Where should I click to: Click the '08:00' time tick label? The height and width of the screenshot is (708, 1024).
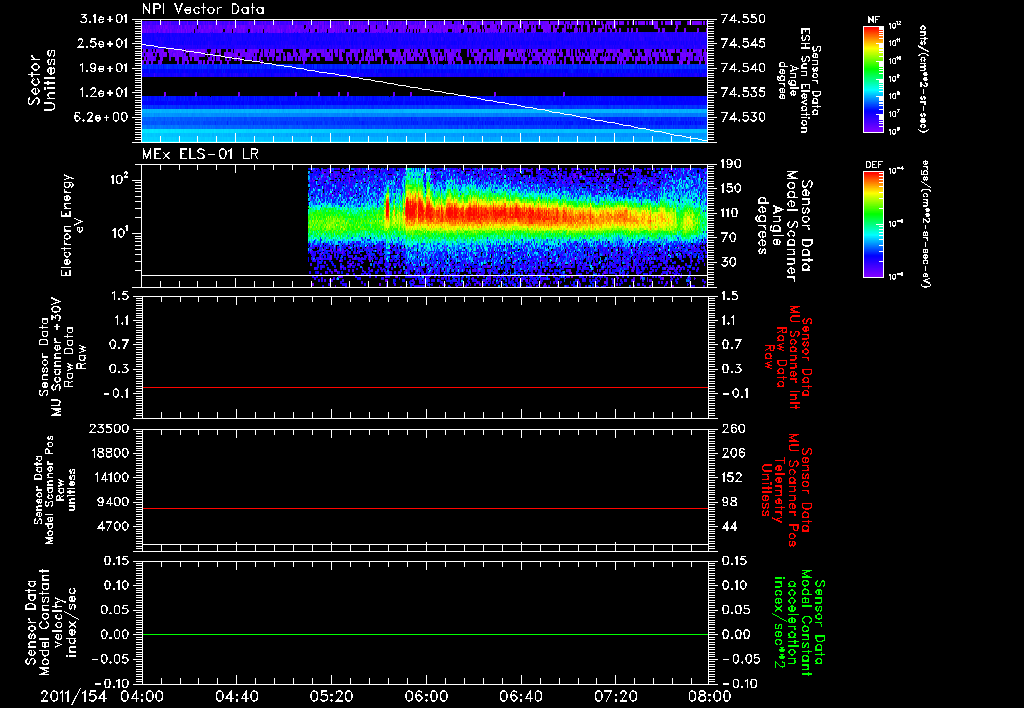click(710, 696)
